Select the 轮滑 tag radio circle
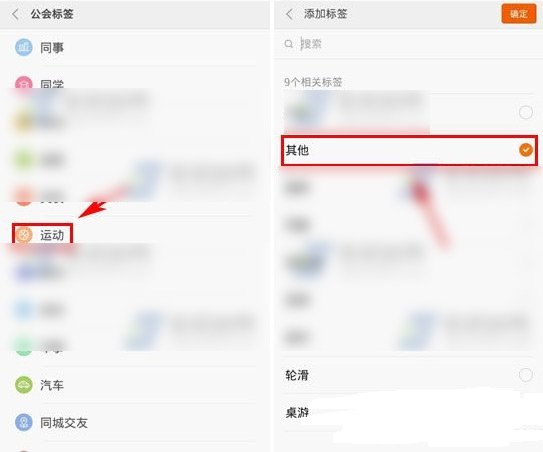 [526, 375]
